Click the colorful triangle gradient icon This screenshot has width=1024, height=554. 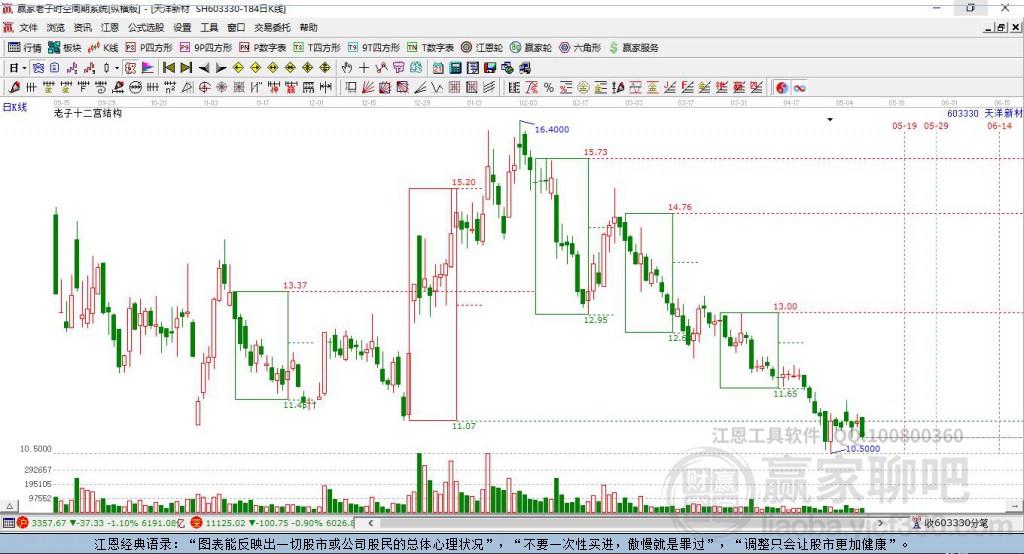pos(148,68)
